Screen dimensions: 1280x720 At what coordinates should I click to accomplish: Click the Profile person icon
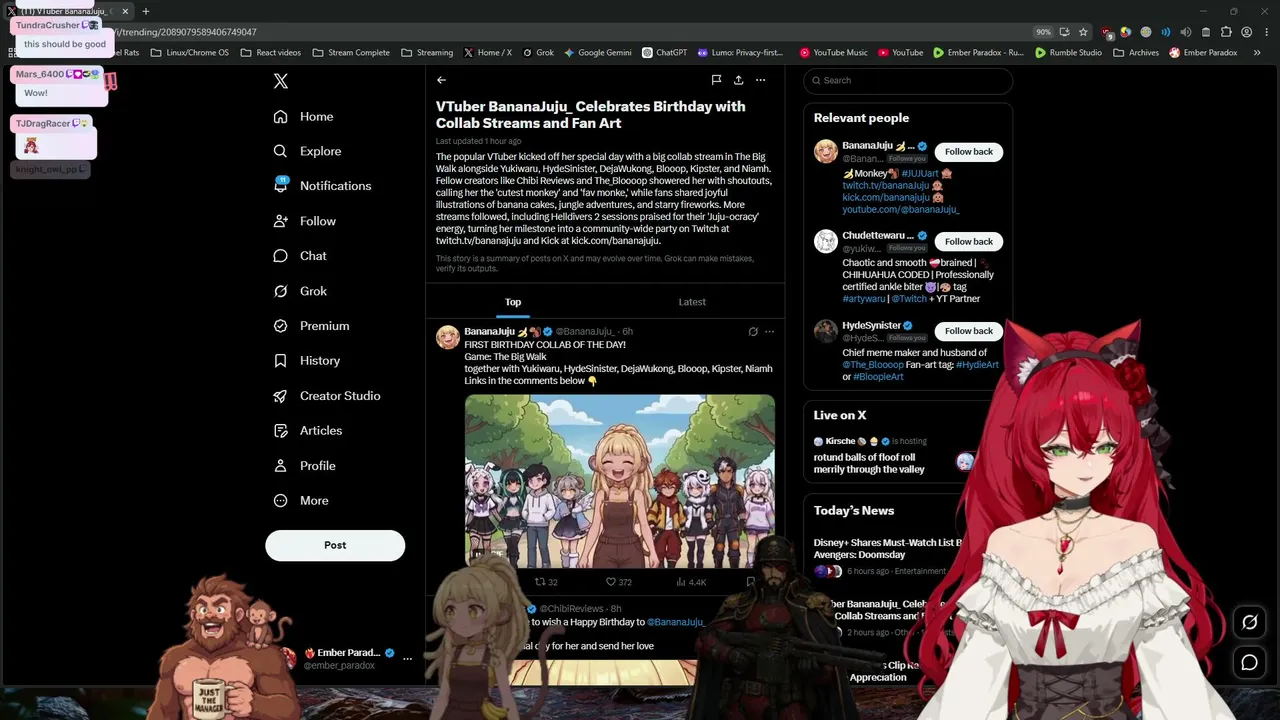[x=281, y=466]
